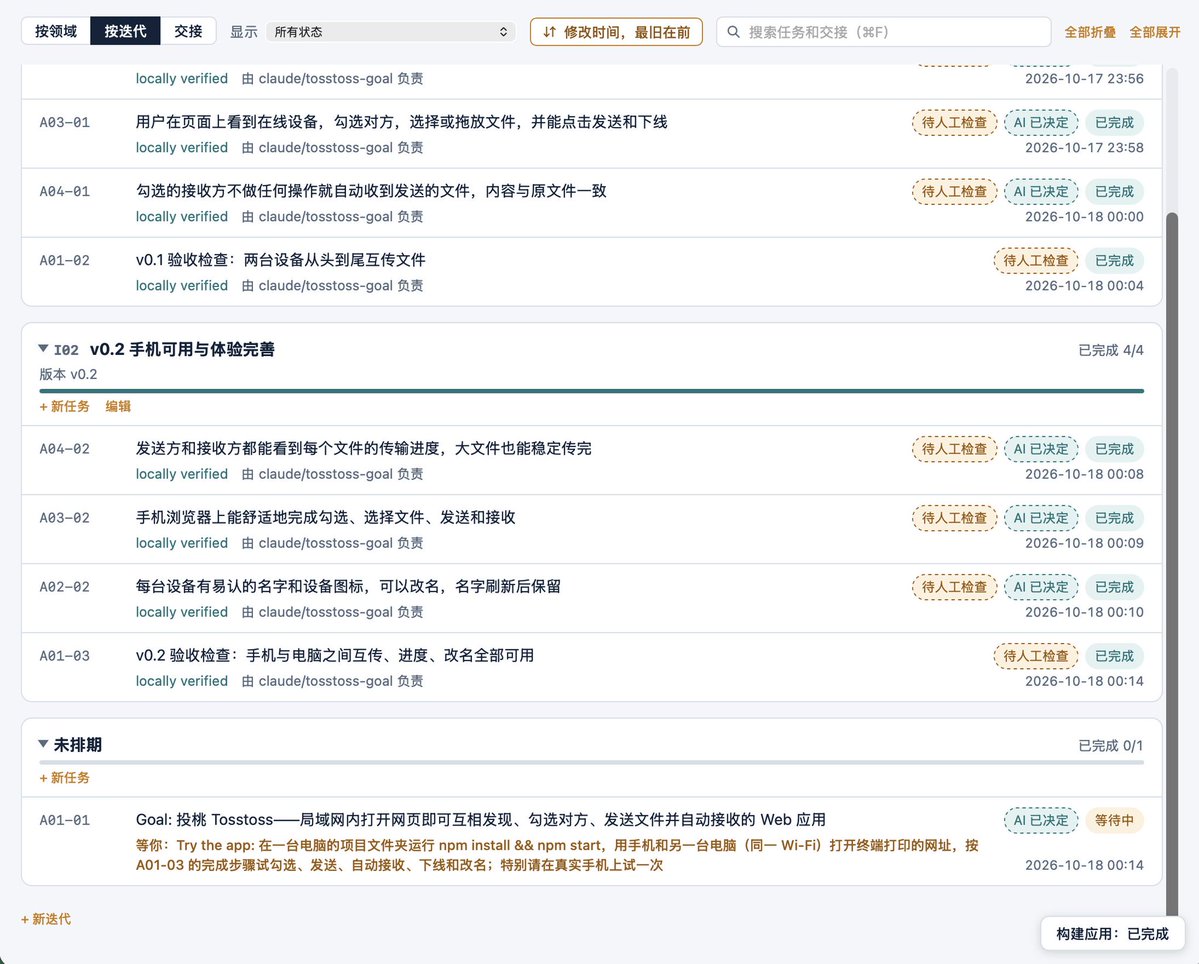Open task A04-01 勾选的接收方自动收到文件
The image size is (1199, 964).
(592, 203)
